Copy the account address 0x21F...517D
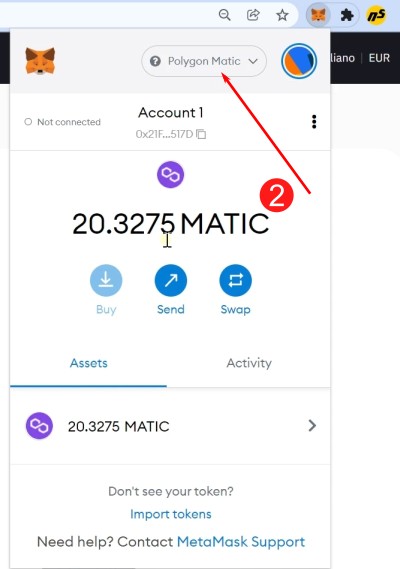The width and height of the screenshot is (400, 569). point(171,134)
